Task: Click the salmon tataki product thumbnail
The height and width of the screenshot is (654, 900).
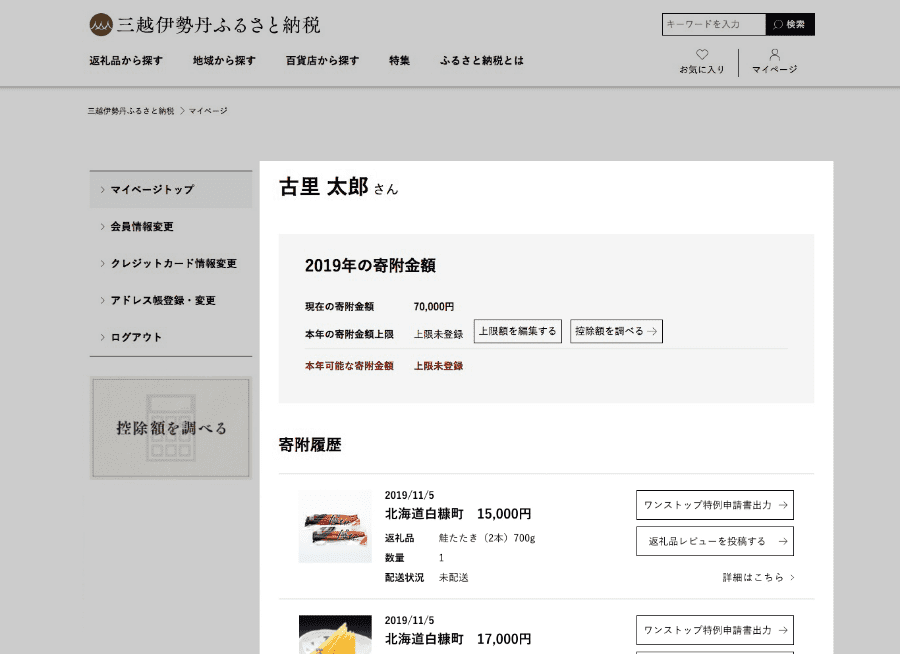Action: [x=335, y=527]
